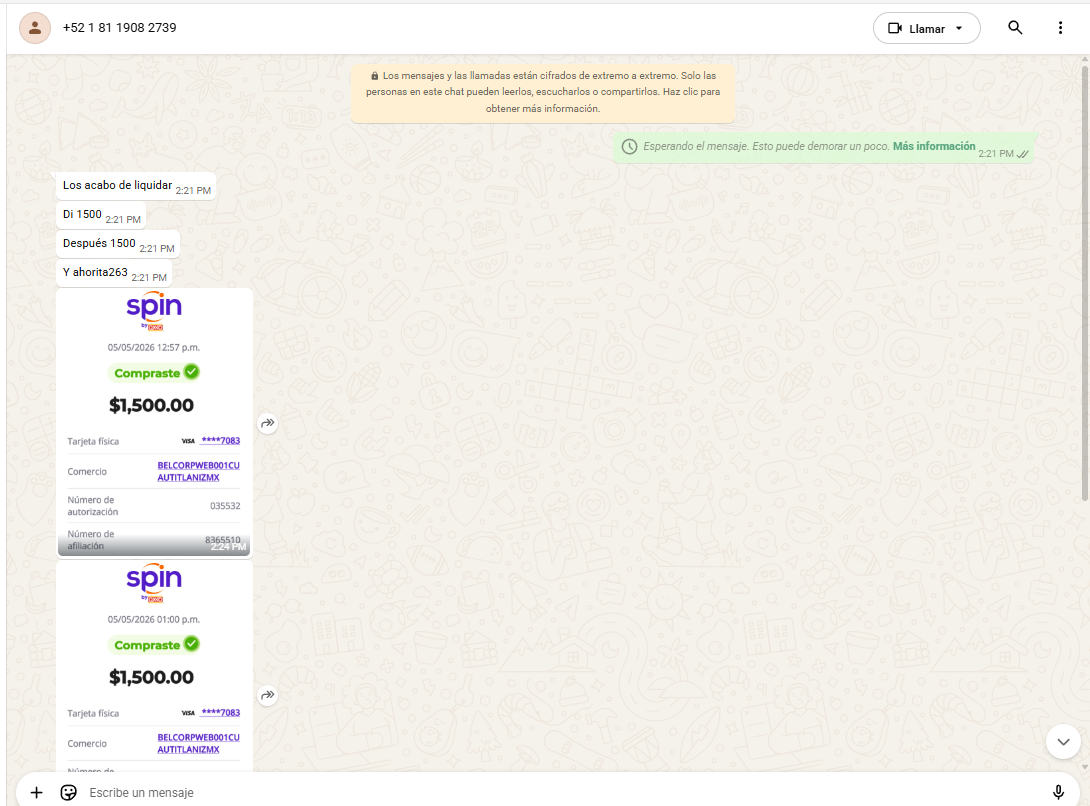Click the clock icon on the pending message
The width and height of the screenshot is (1090, 806).
pyautogui.click(x=629, y=147)
